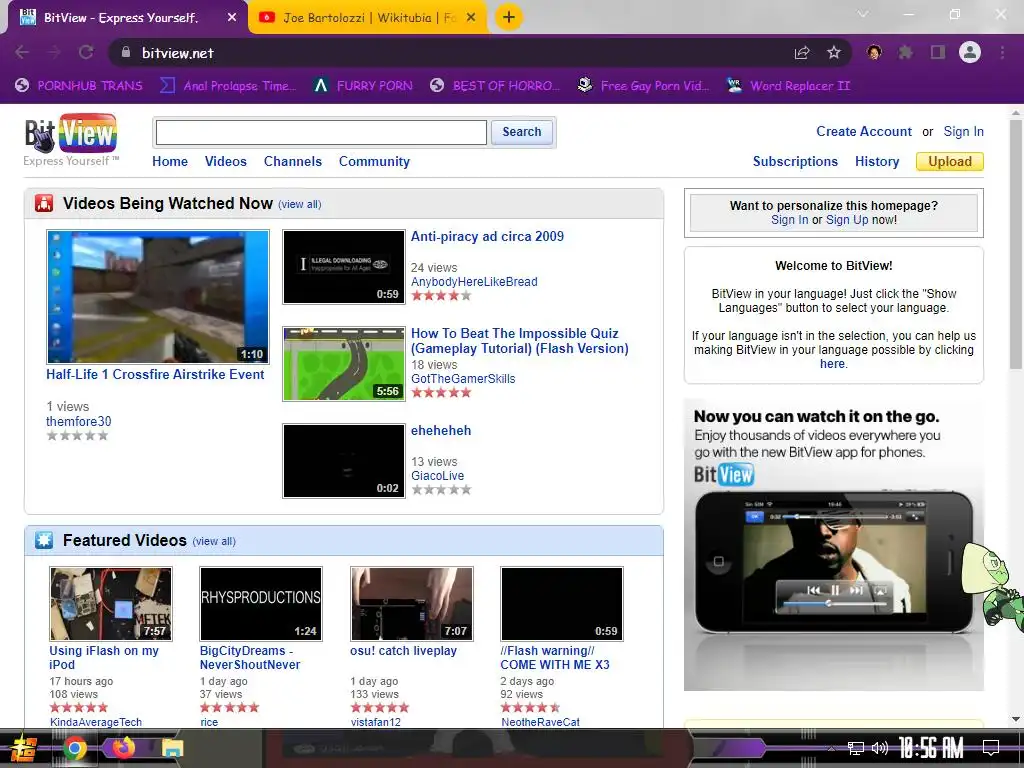Open Using iFlash on my iPod thumbnail
This screenshot has height=768, width=1024.
[111, 603]
